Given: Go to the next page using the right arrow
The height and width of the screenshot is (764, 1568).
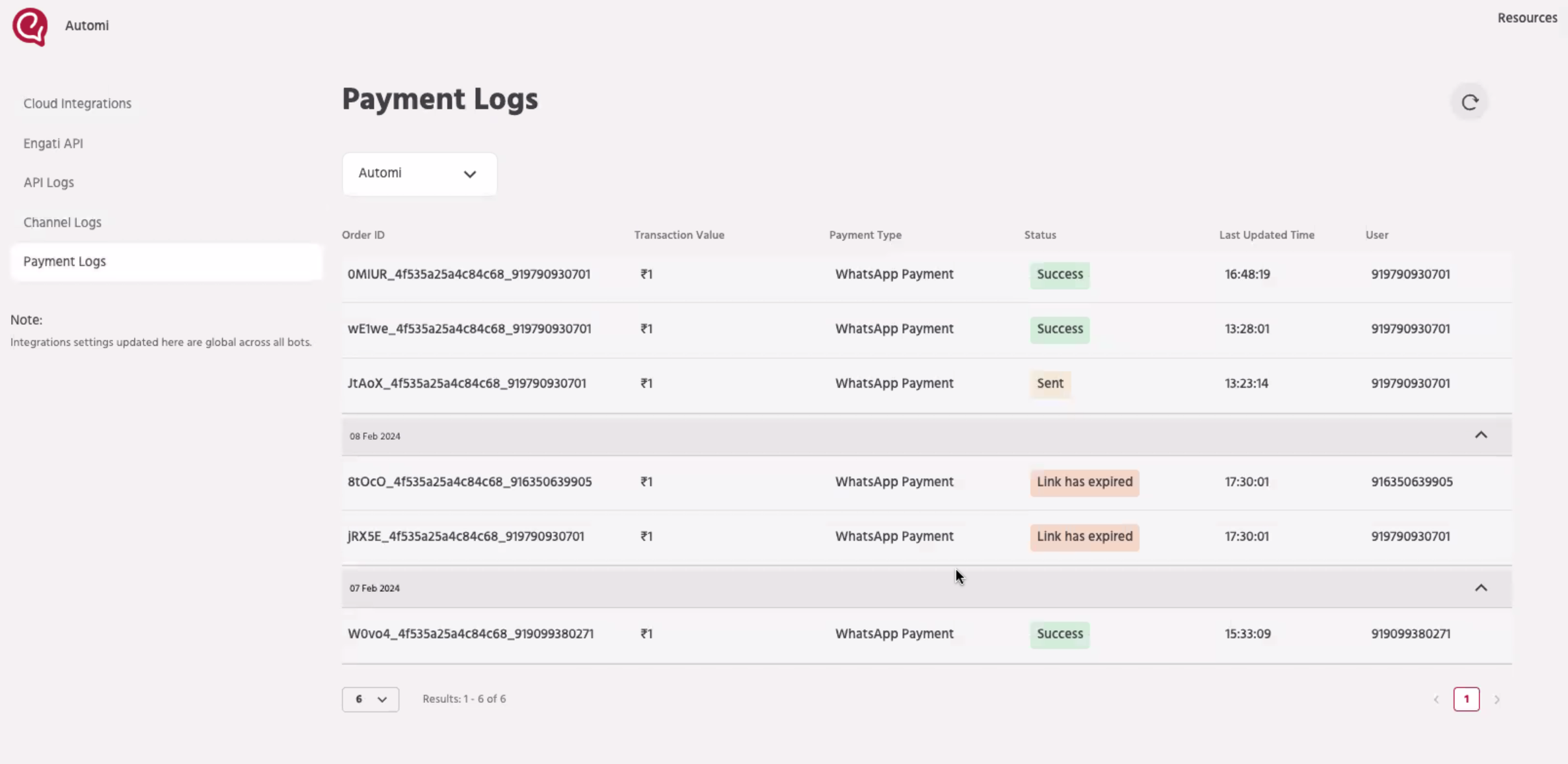Looking at the screenshot, I should click(1497, 699).
